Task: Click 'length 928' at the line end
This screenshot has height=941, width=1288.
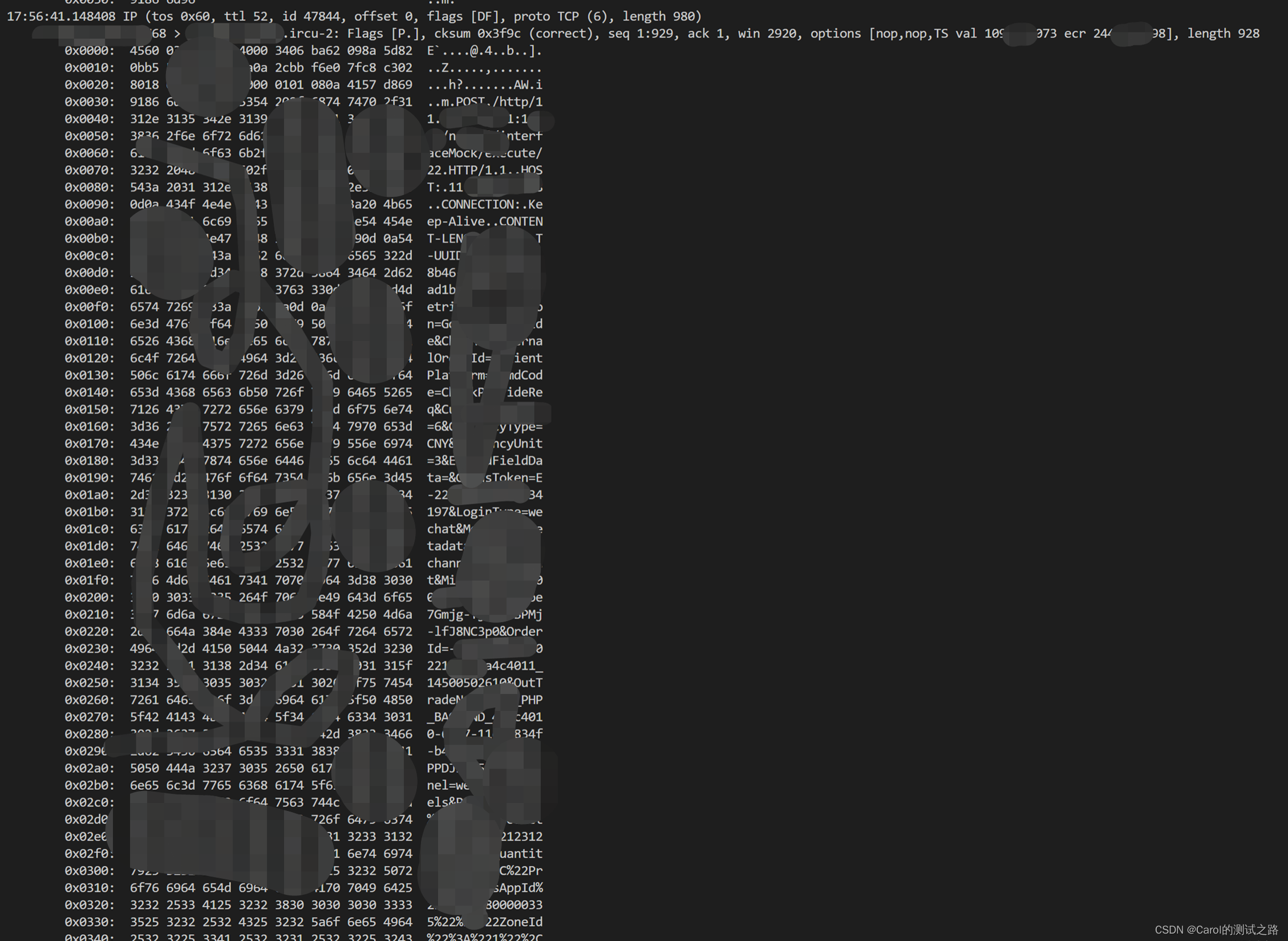Action: click(x=1222, y=34)
